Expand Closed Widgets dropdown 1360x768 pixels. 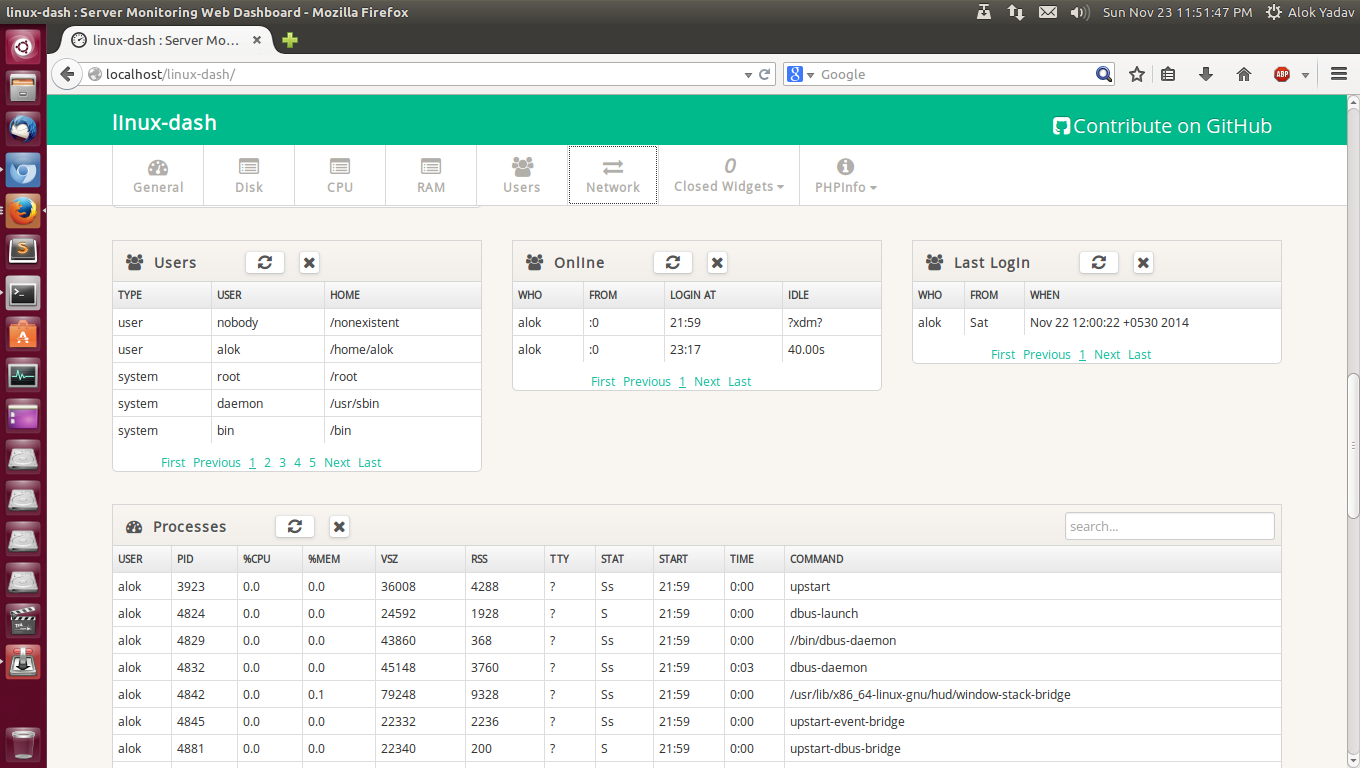(729, 175)
